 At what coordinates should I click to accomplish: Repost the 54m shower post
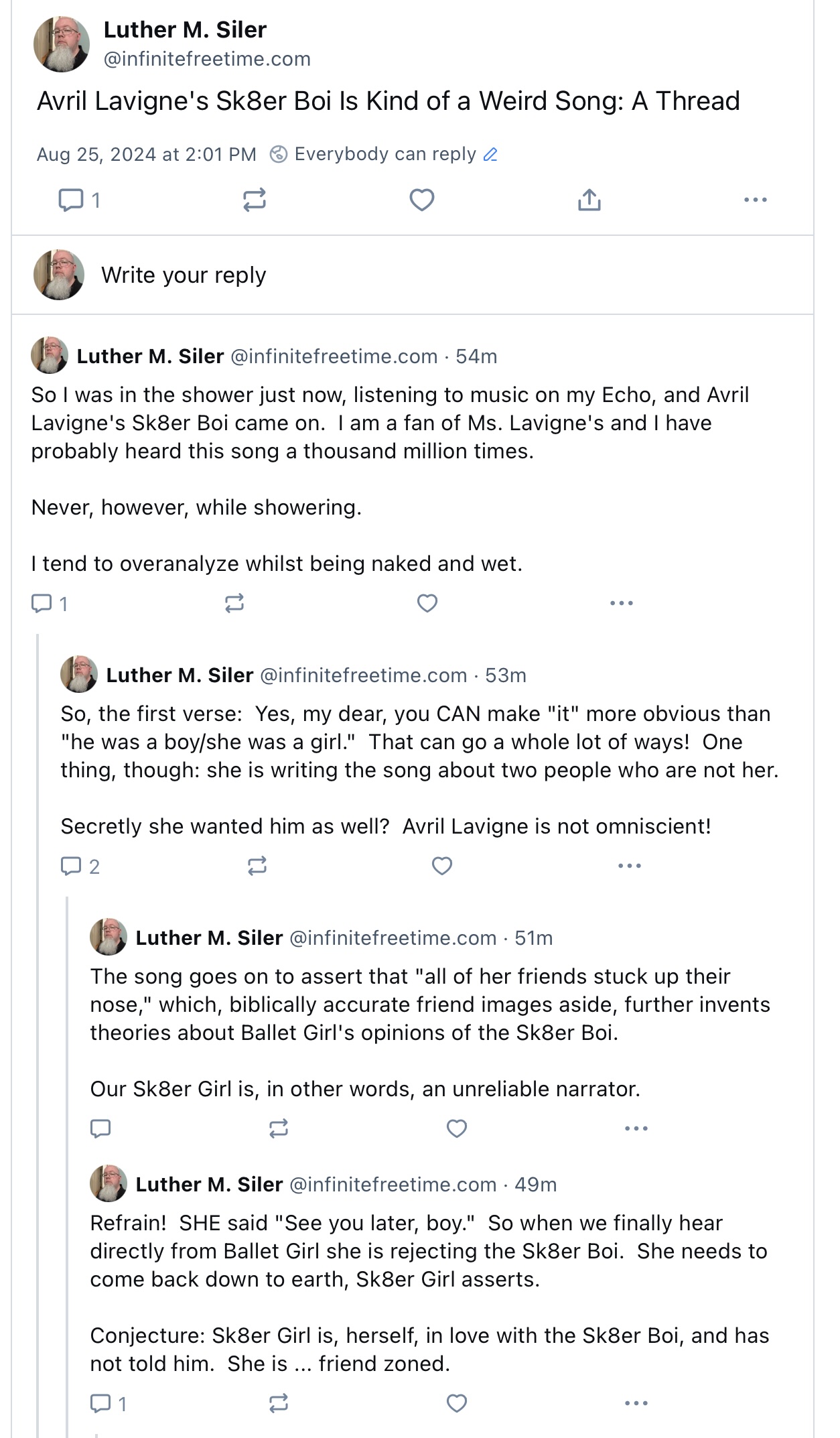(x=234, y=604)
